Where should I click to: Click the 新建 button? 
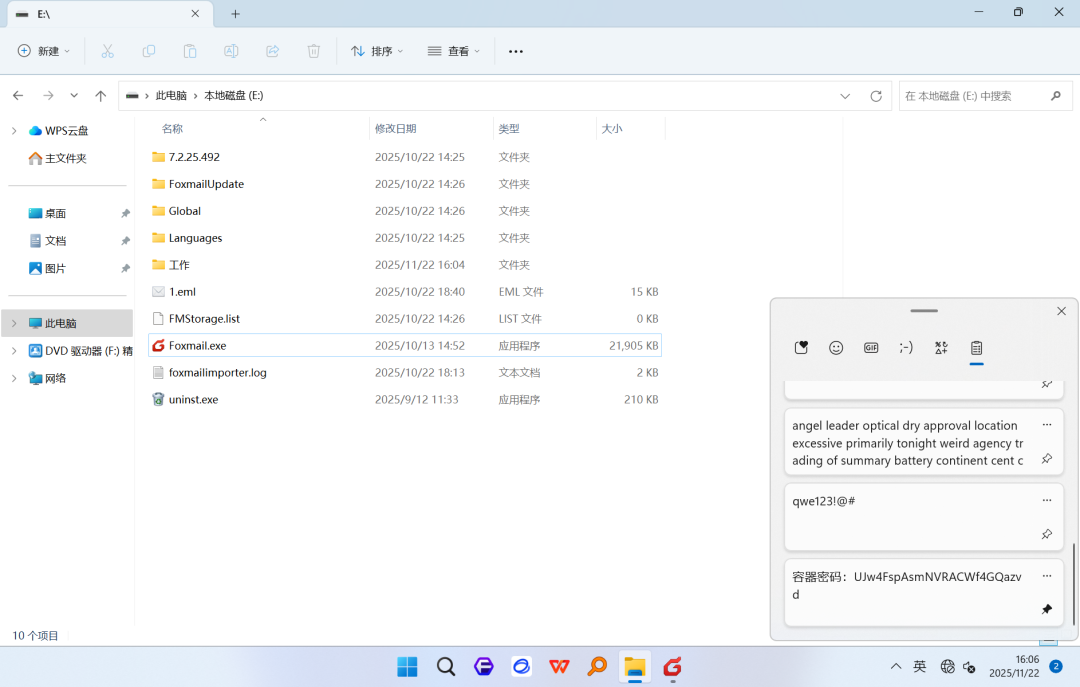tap(43, 51)
